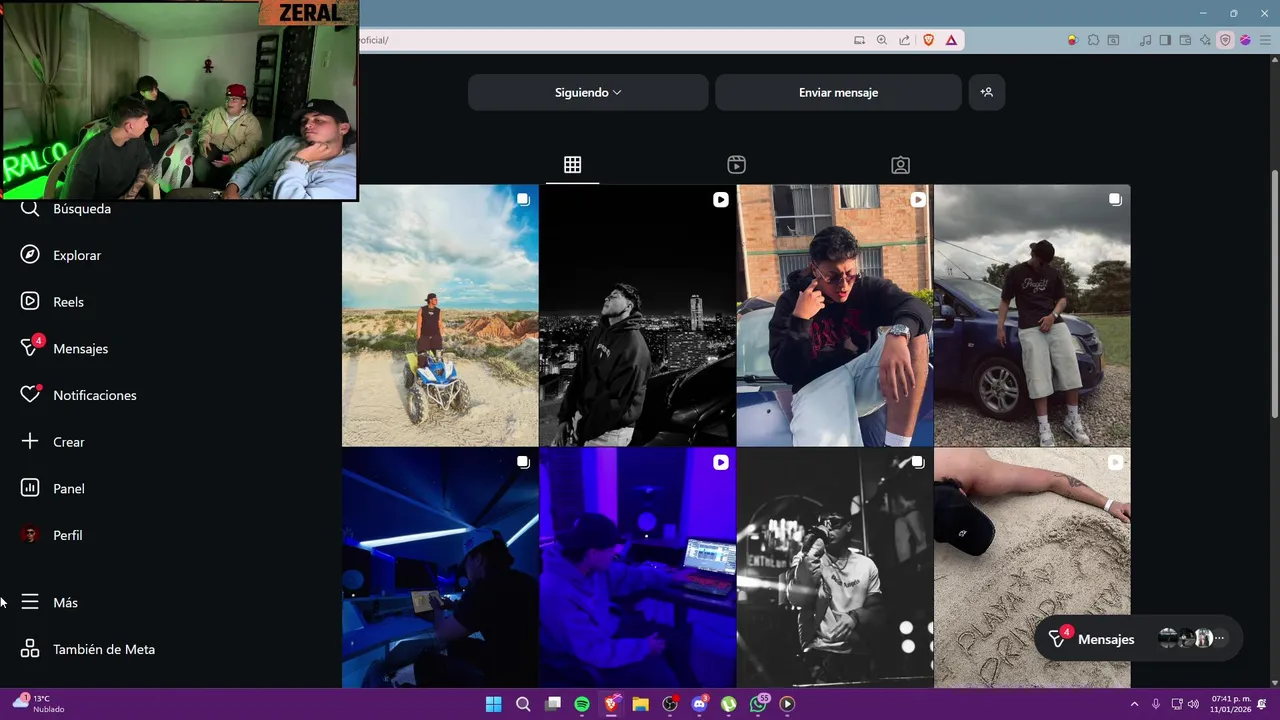Open the floating Mensajes chat popup

pyautogui.click(x=1137, y=638)
